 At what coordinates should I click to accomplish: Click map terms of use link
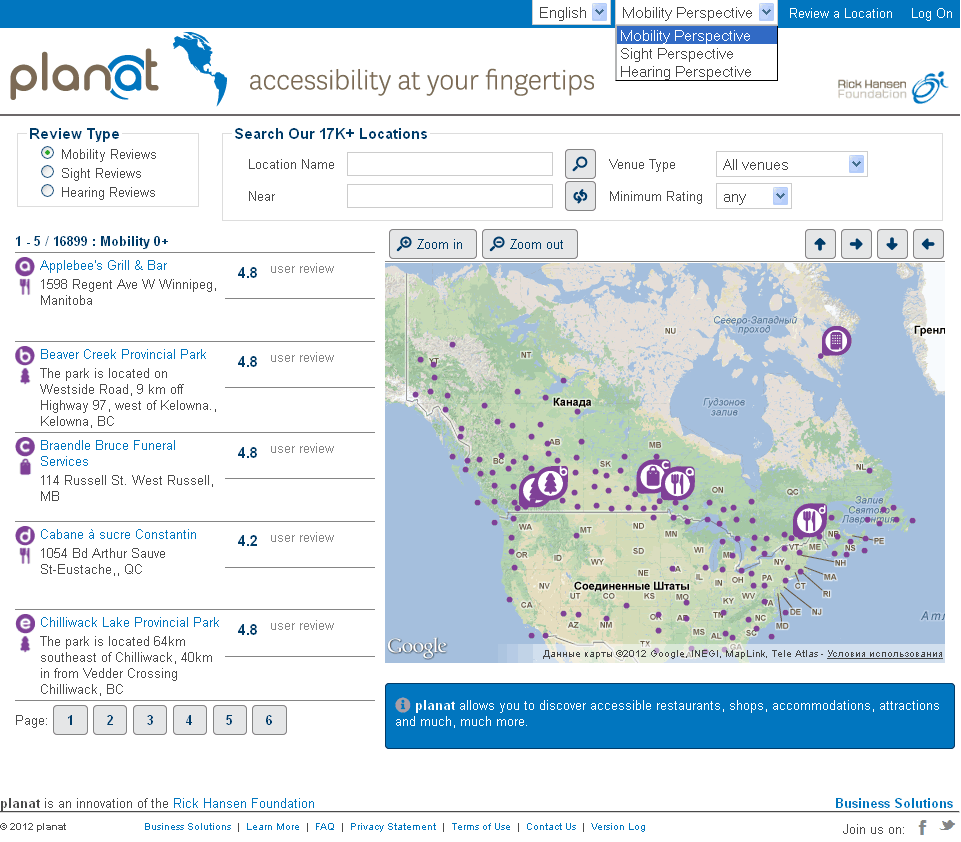[x=884, y=654]
